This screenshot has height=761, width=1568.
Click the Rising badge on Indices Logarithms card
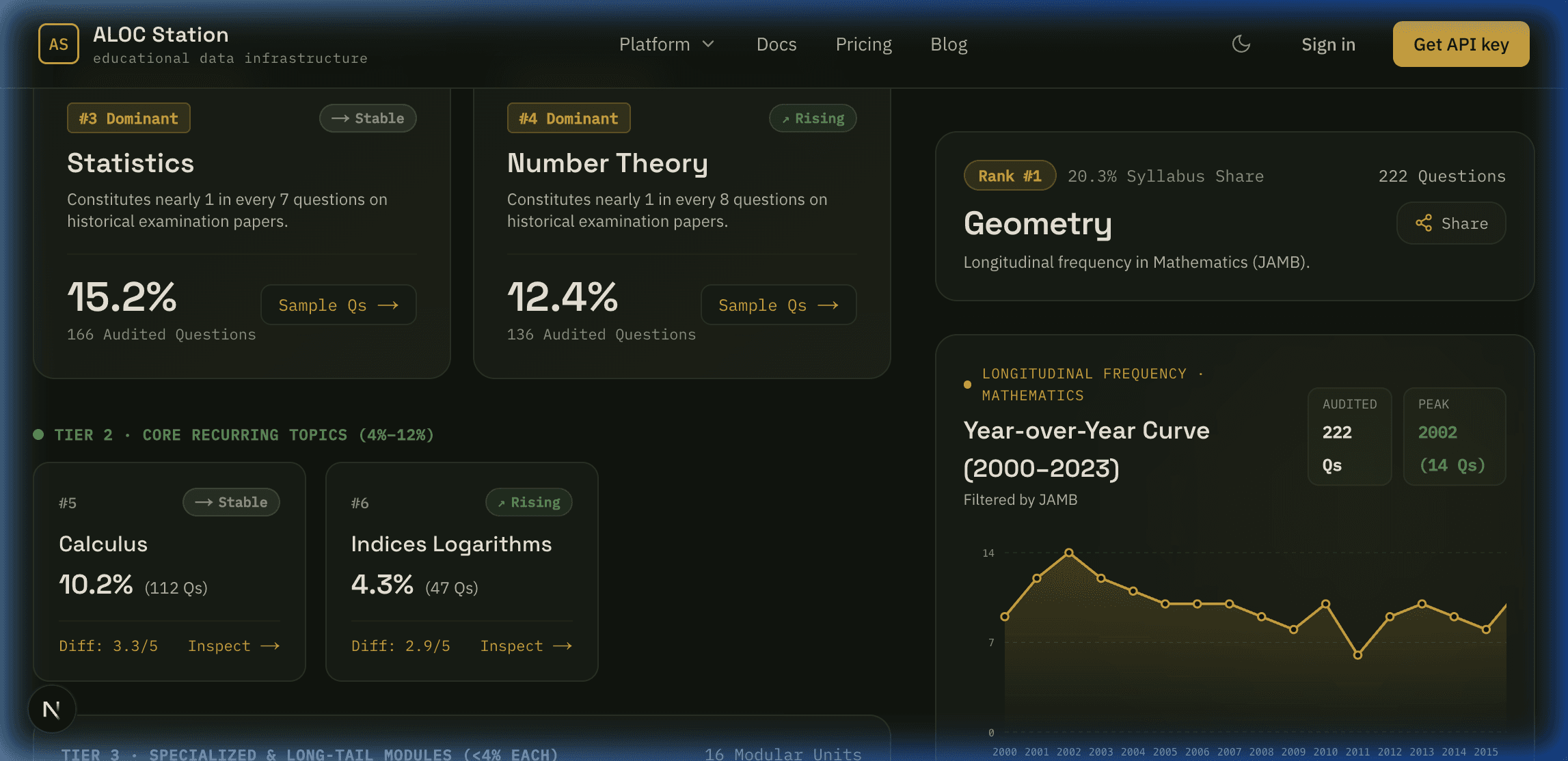pos(529,502)
